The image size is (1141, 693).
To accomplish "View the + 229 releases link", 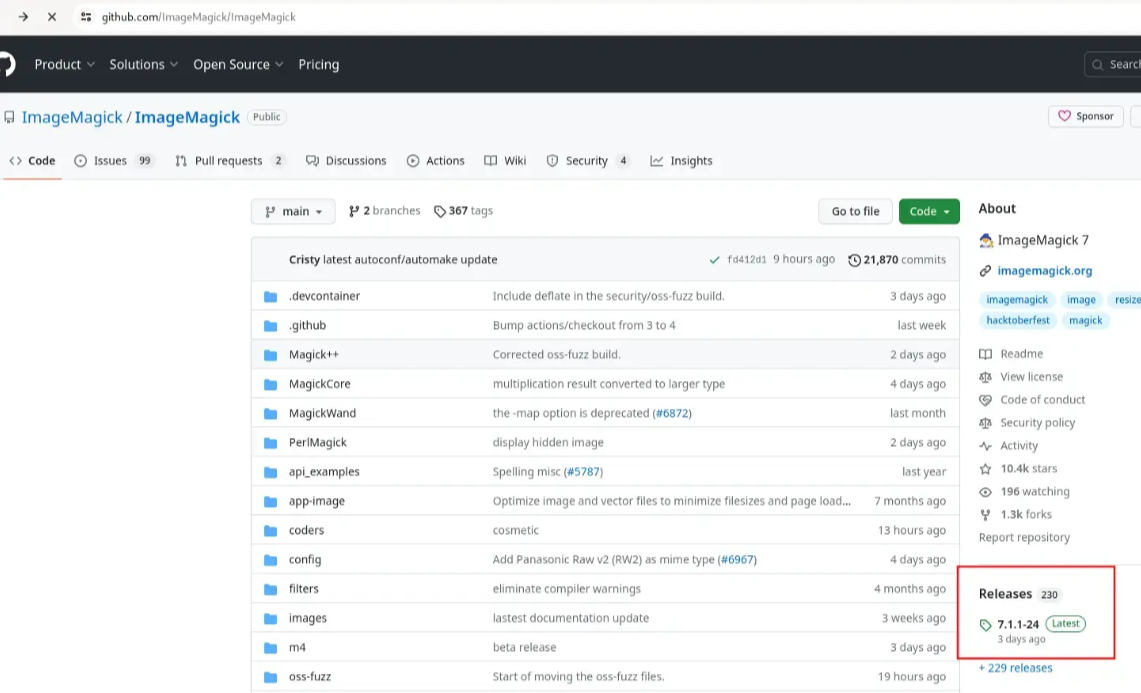I will tap(1015, 668).
